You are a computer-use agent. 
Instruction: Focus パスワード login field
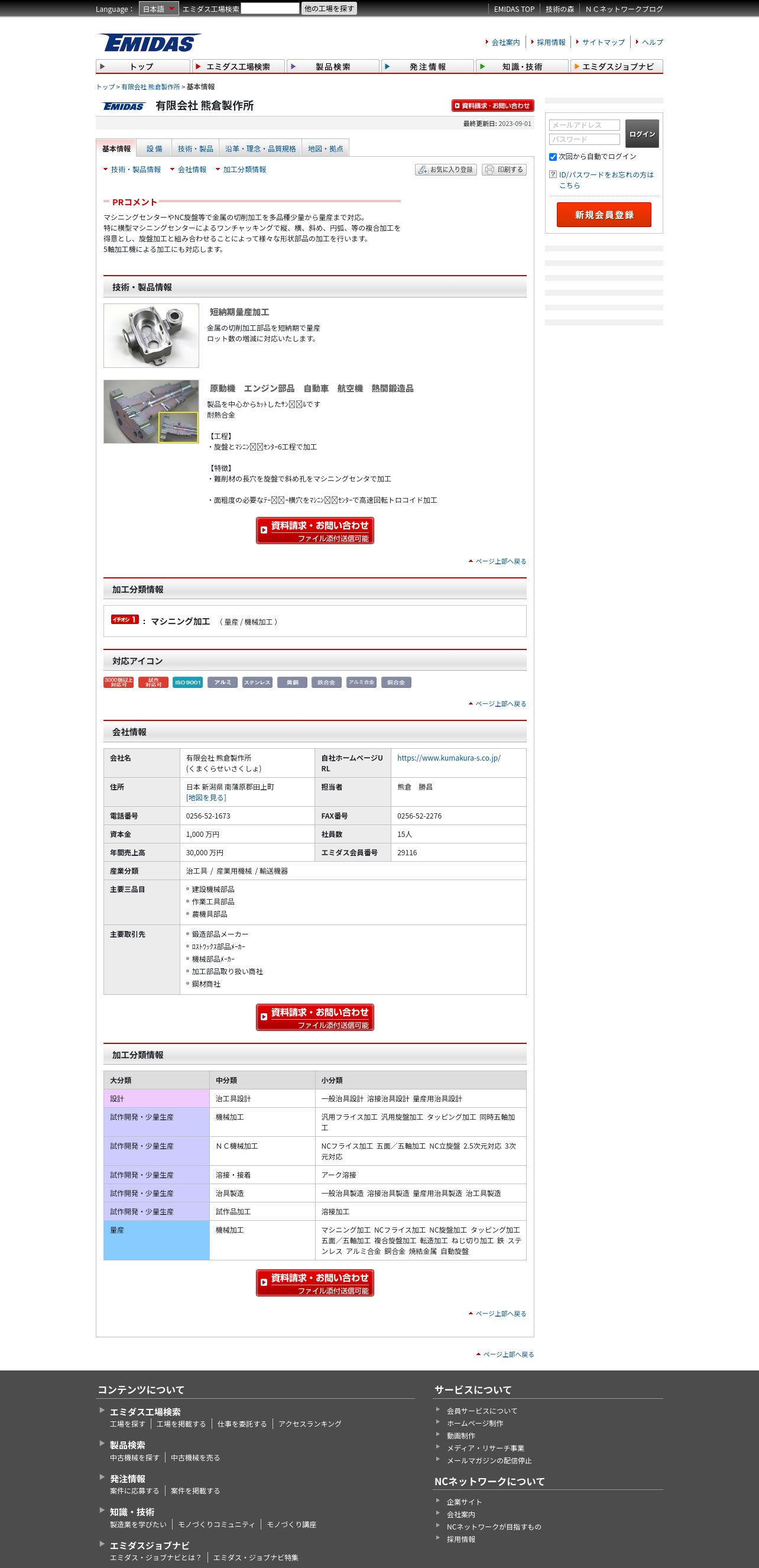coord(585,140)
